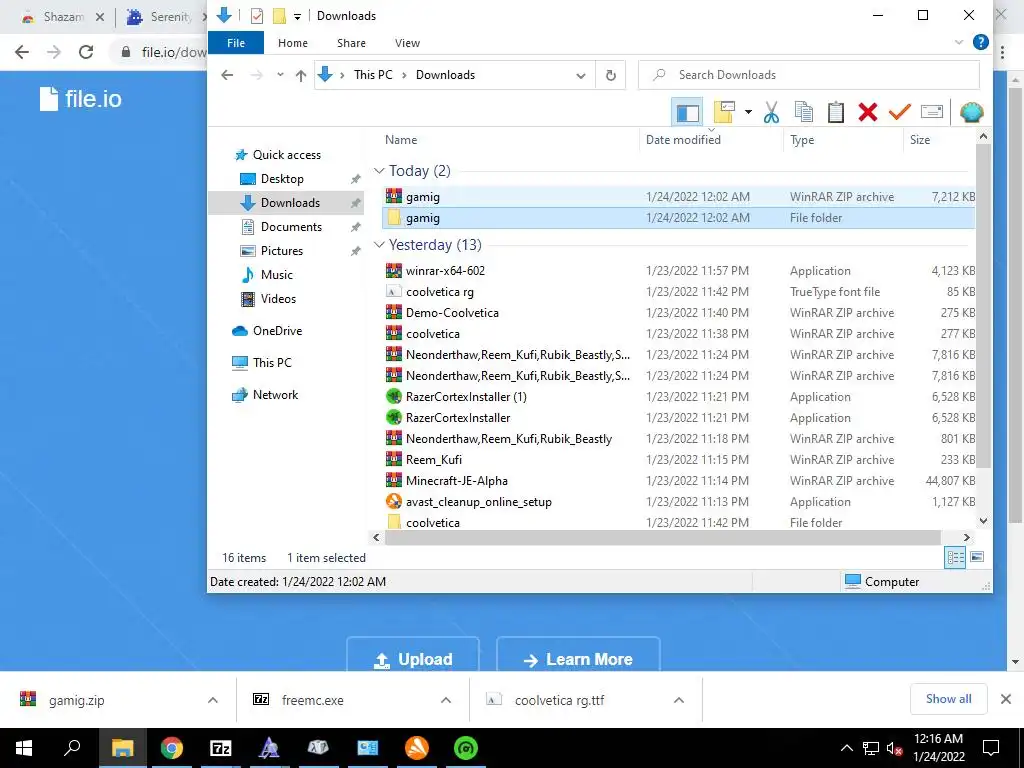The image size is (1024, 768).
Task: Select winrar-x64-602 application file
Action: tap(678, 270)
